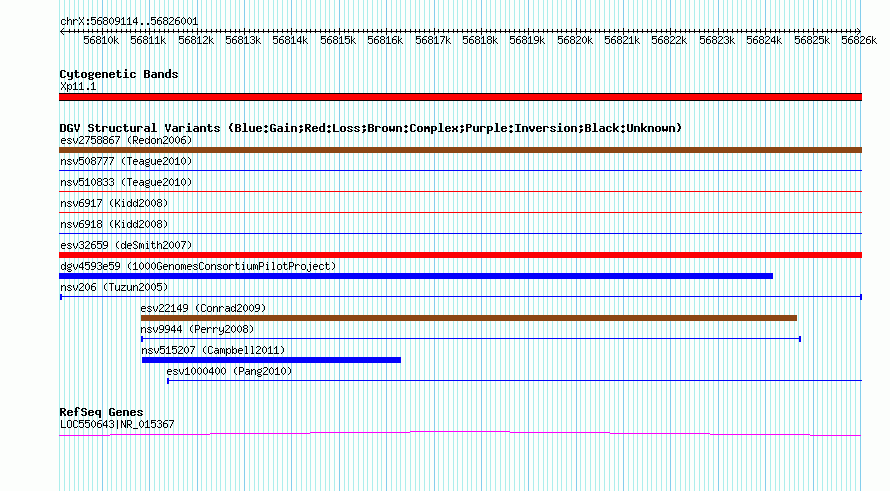Image resolution: width=890 pixels, height=491 pixels.
Task: Open variant nsv206 (Tuzun2005) label
Action: [114, 287]
